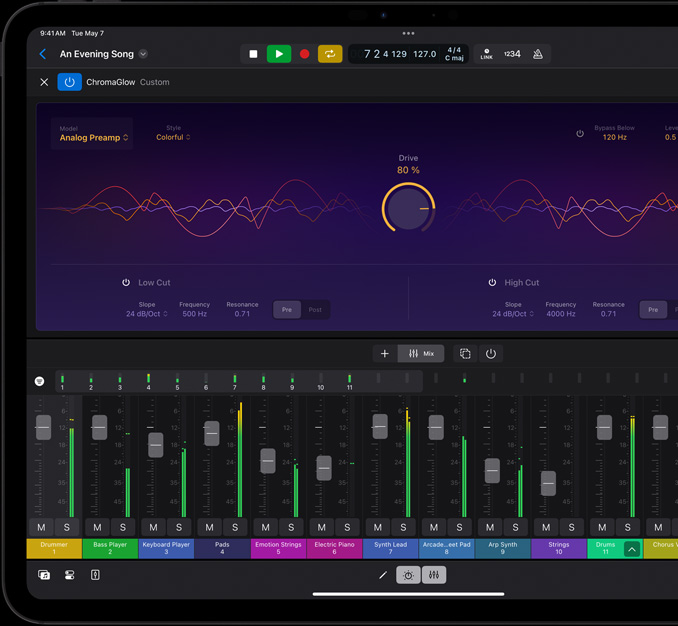The width and height of the screenshot is (678, 626).
Task: Toggle the ChromaGlow blue power button
Action: click(69, 82)
